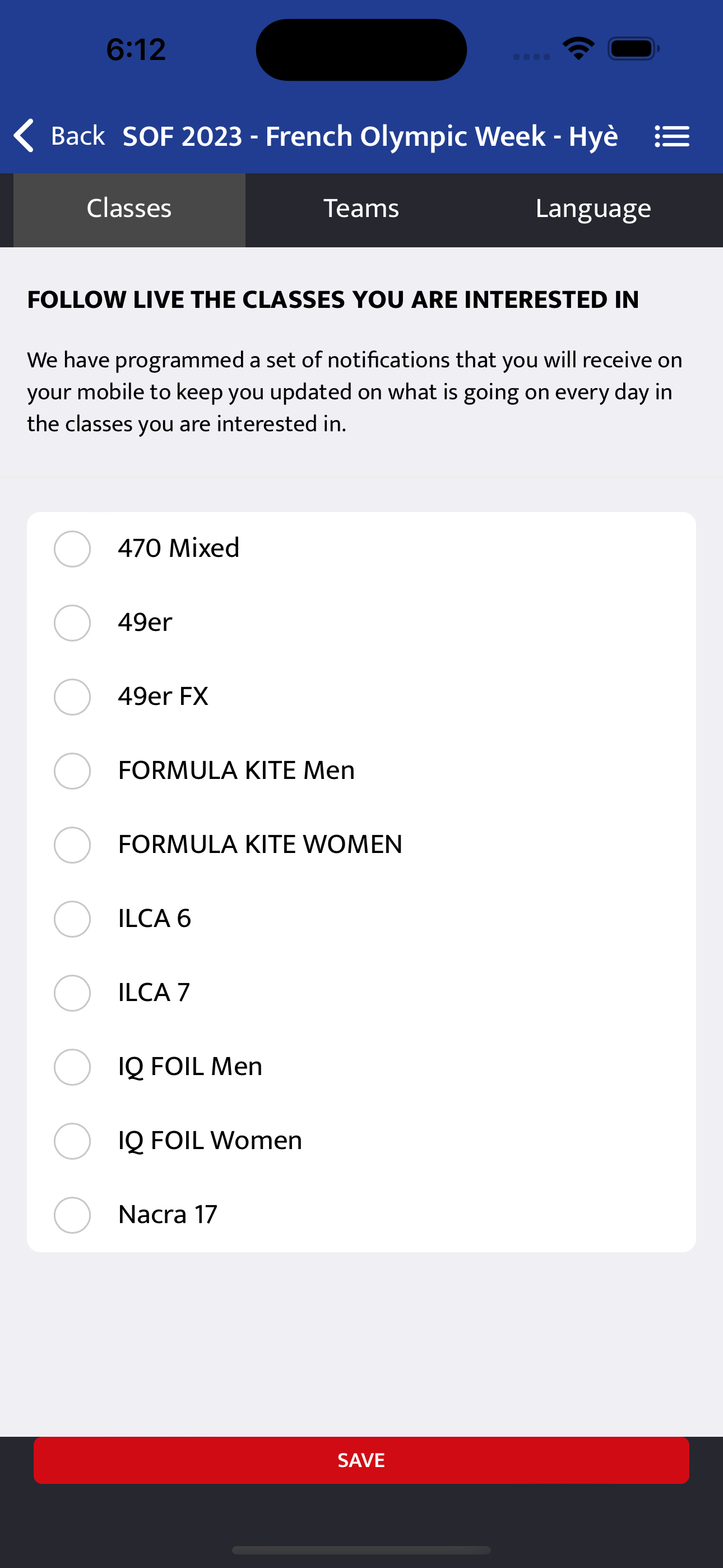
Task: Switch to the Classes tab
Action: 129,209
